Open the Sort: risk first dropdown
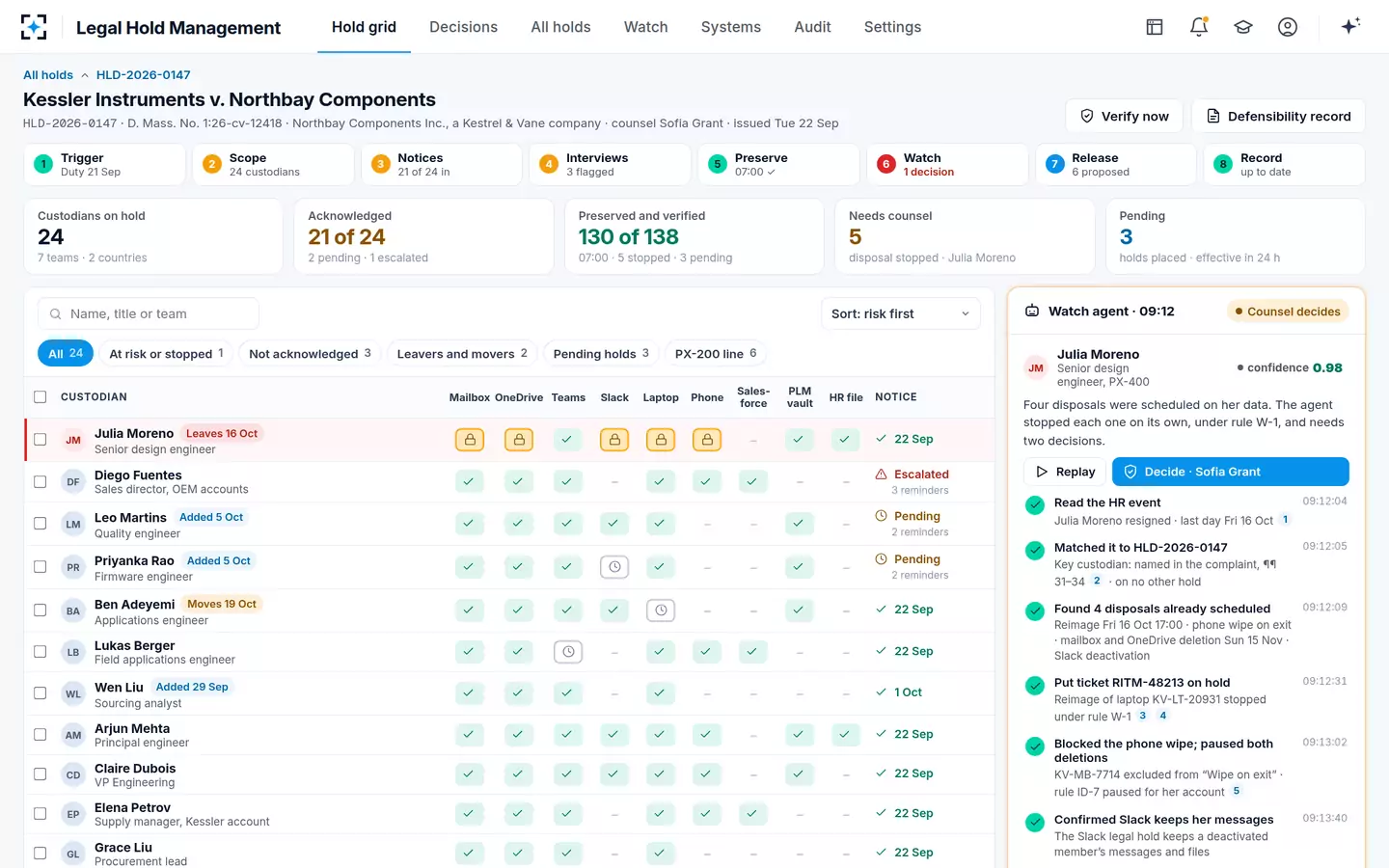This screenshot has width=1389, height=868. click(x=900, y=313)
